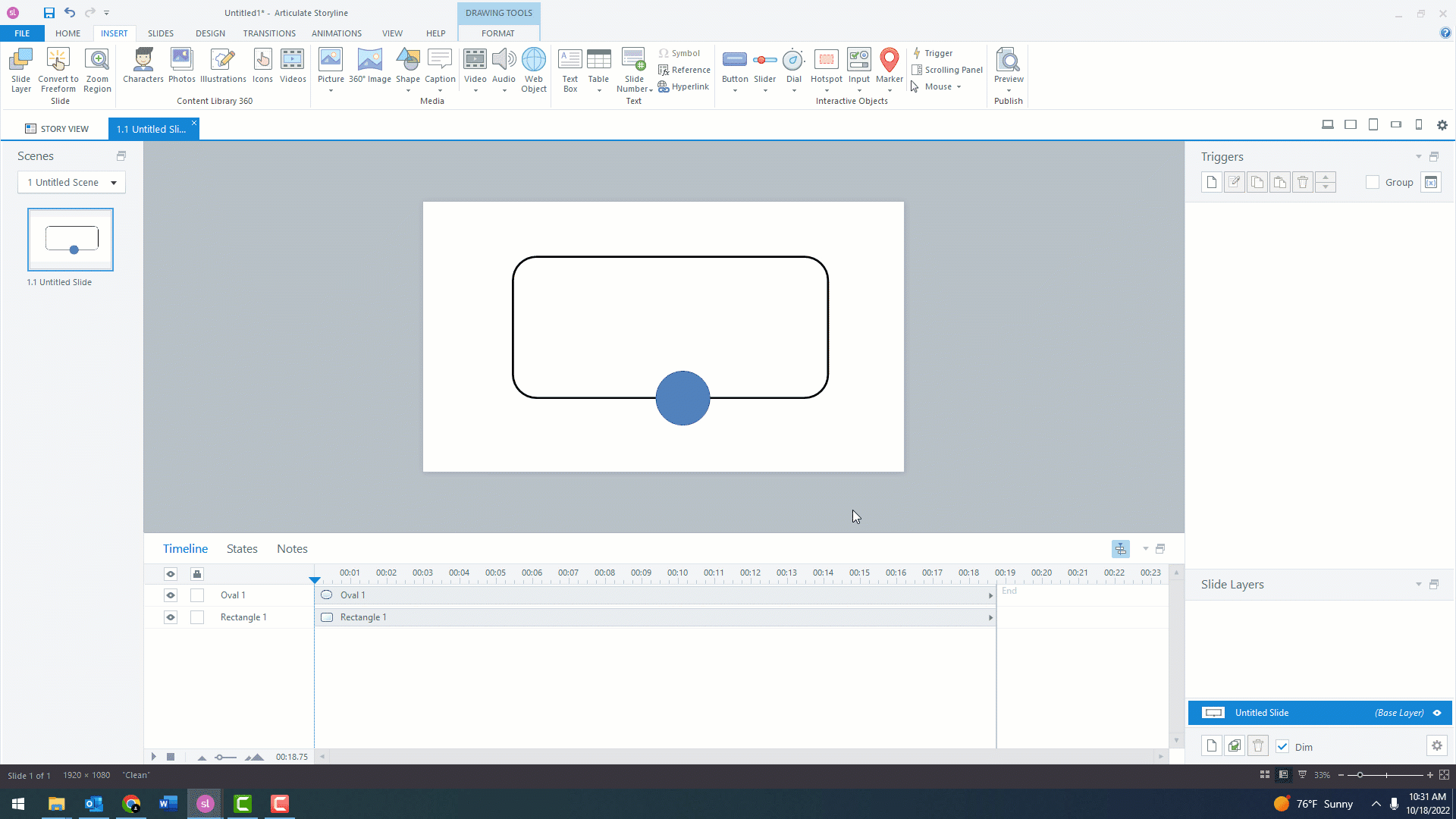Toggle visibility of Oval 1 in the timeline
Screen dimensions: 1456x819
170,595
